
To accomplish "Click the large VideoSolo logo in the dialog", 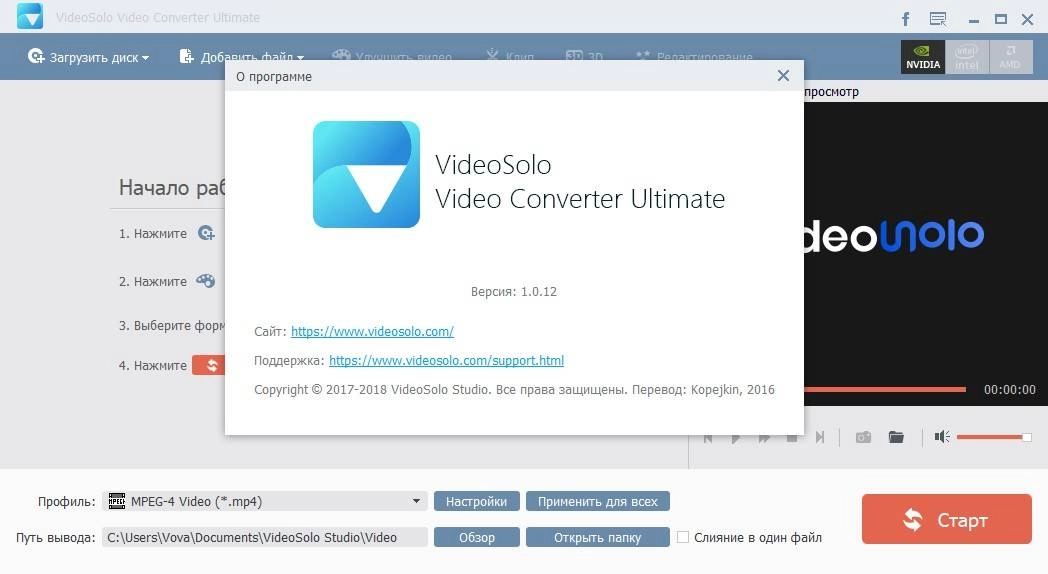I will pos(366,174).
